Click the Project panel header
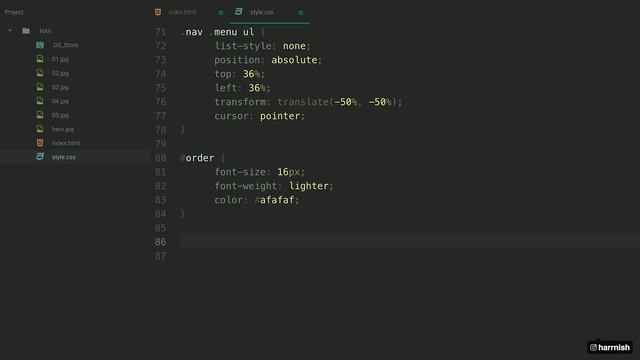 [14, 12]
